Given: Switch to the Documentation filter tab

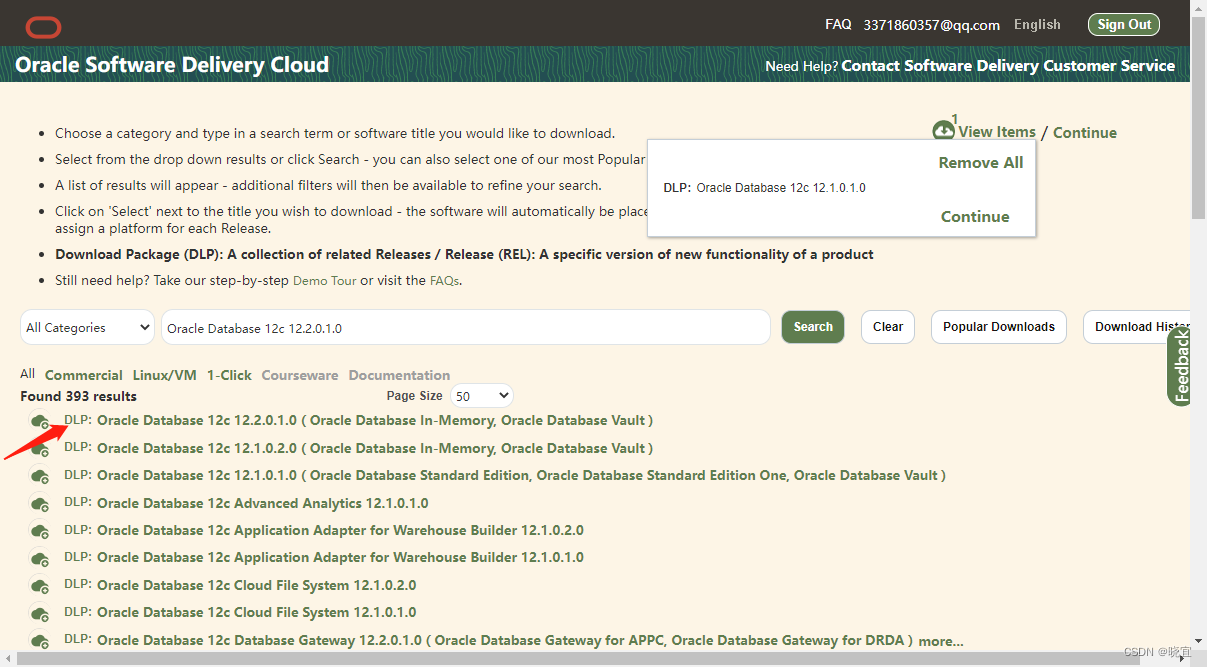Looking at the screenshot, I should tap(399, 375).
